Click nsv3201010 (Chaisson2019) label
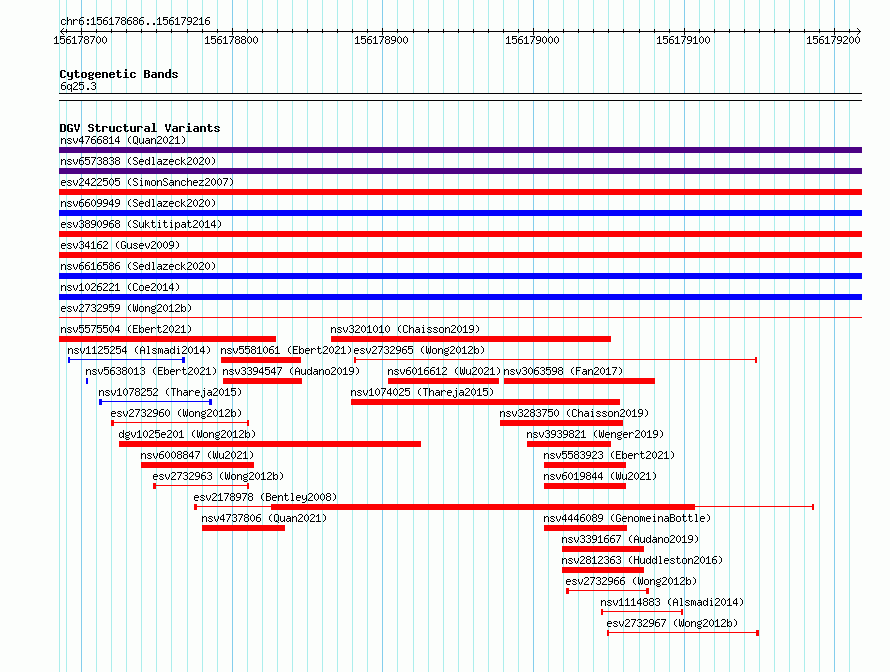 (405, 329)
